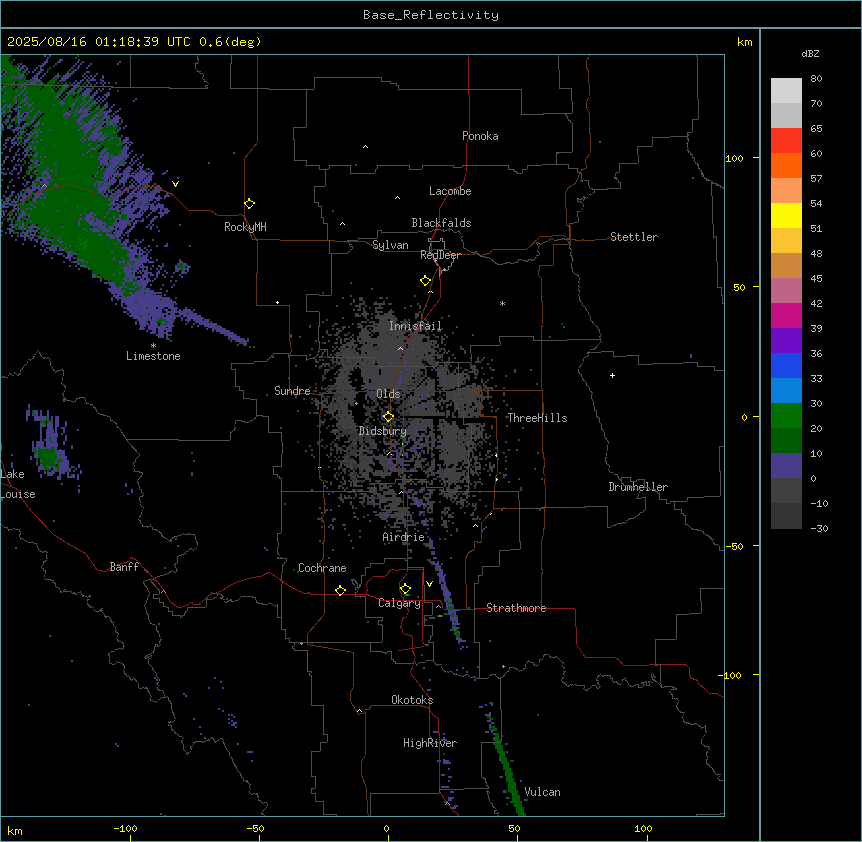The image size is (862, 842).
Task: Click the yellow v marker next to Calgary's diamond
Action: point(429,584)
